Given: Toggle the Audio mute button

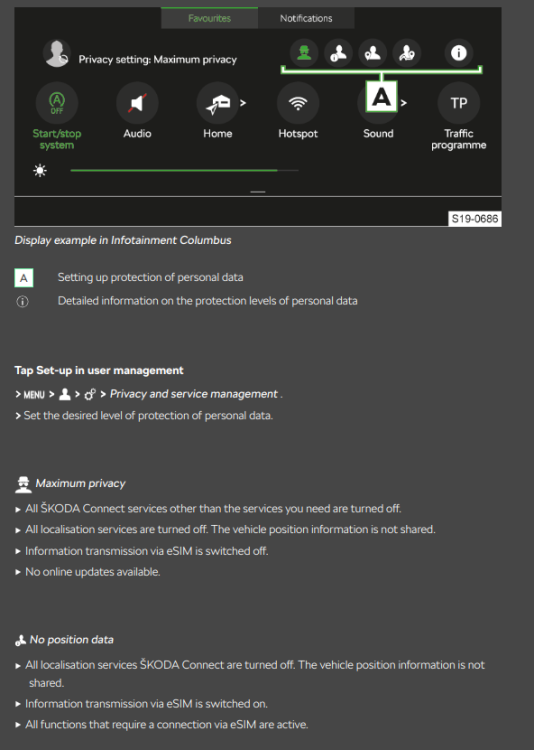Looking at the screenshot, I should [137, 103].
